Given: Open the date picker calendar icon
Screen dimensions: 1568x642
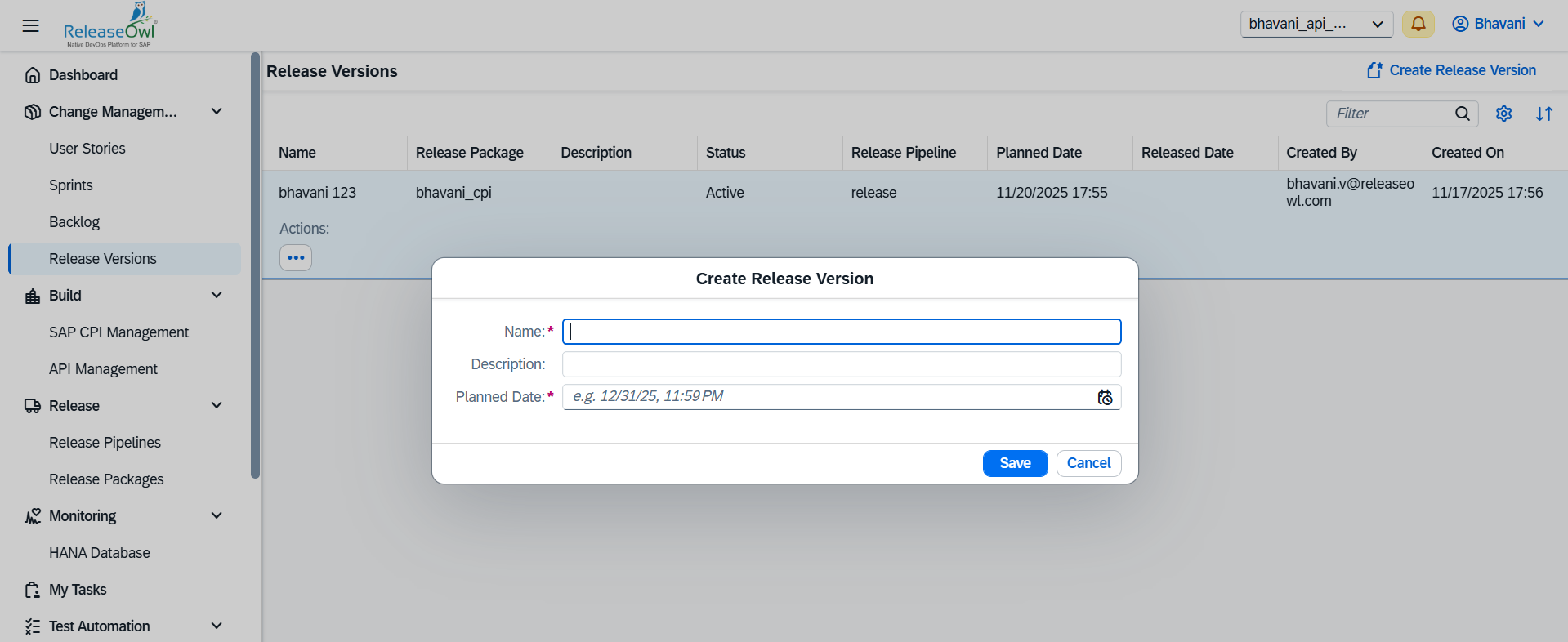Looking at the screenshot, I should (1105, 397).
